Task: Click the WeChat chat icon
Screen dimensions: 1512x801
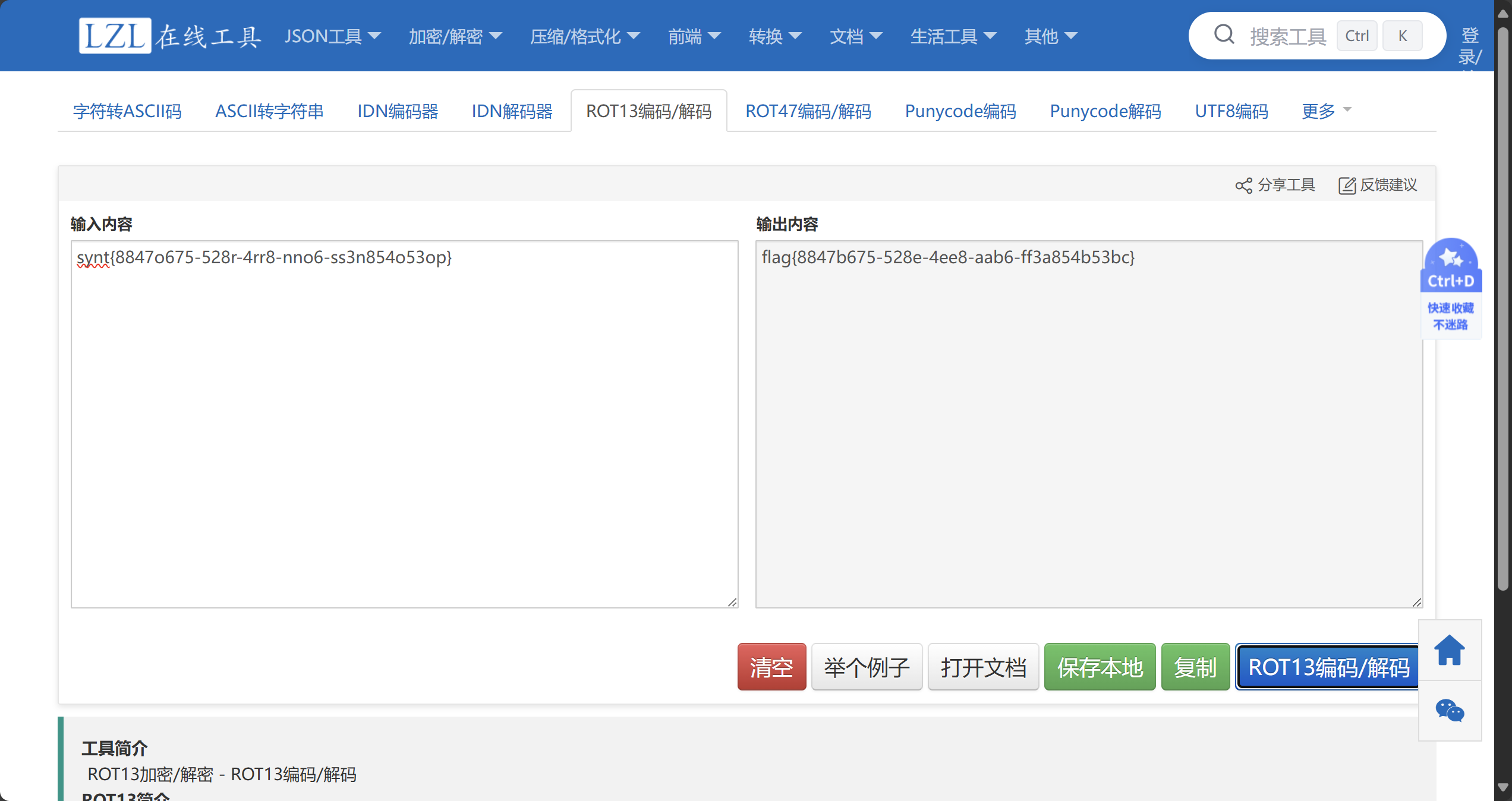Action: coord(1449,711)
